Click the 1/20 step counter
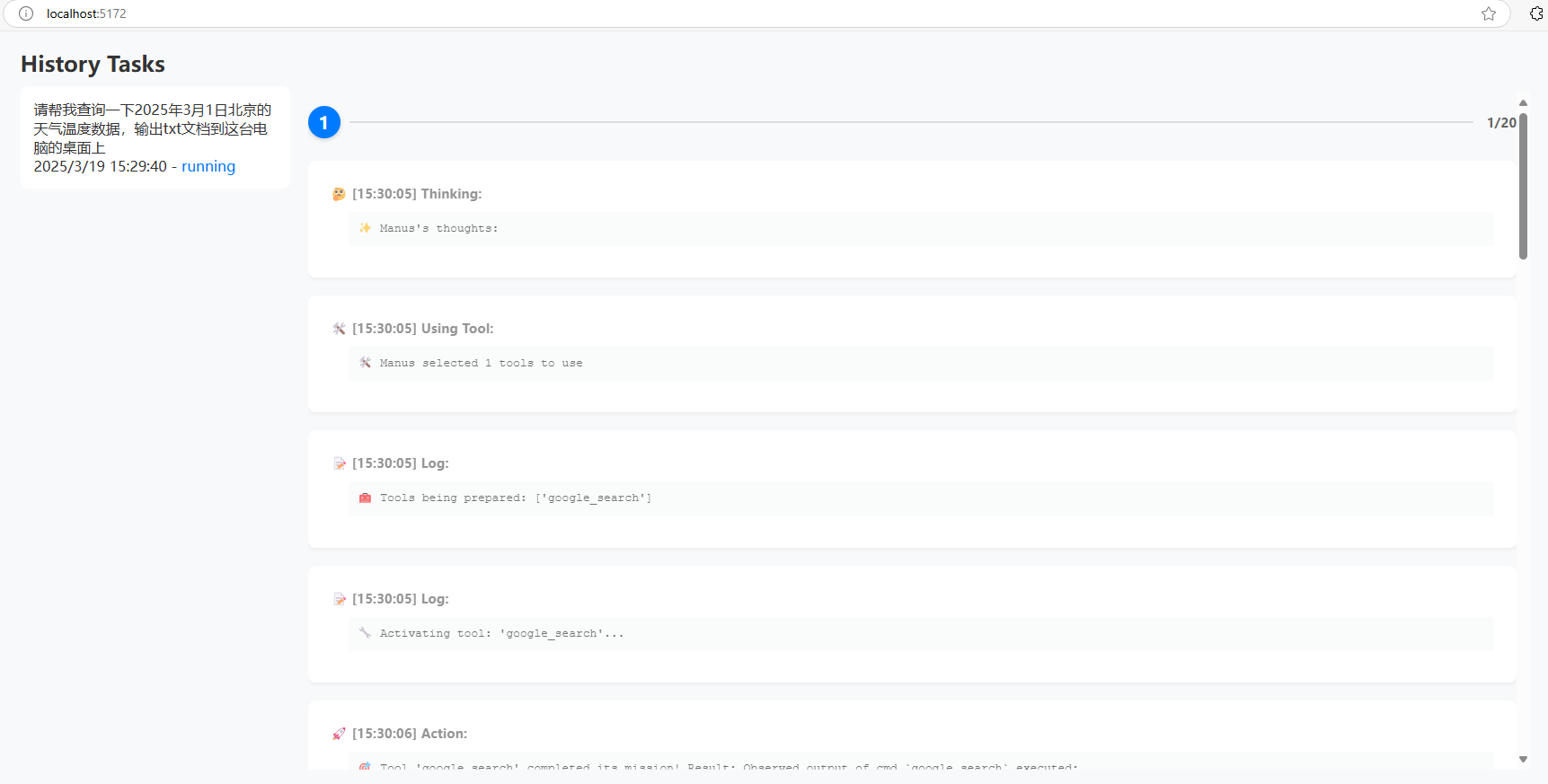 (1501, 122)
